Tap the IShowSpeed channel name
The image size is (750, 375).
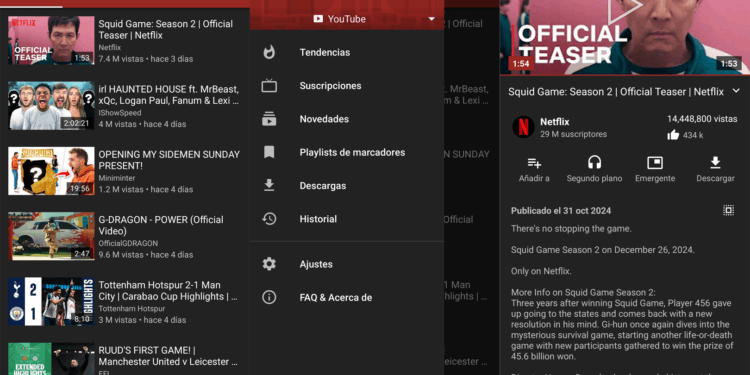click(x=120, y=113)
